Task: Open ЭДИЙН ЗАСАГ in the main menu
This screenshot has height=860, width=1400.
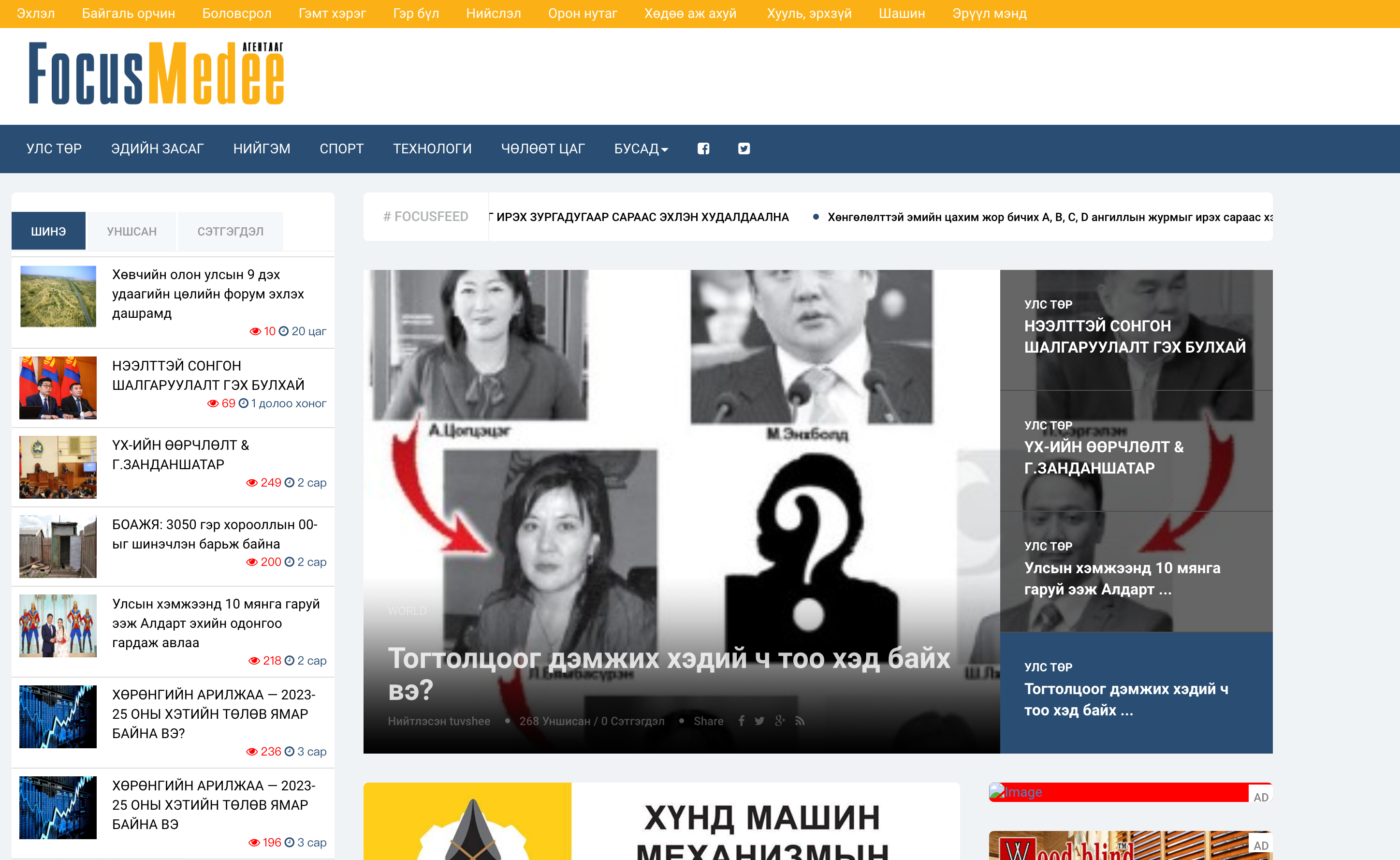Action: pos(158,148)
